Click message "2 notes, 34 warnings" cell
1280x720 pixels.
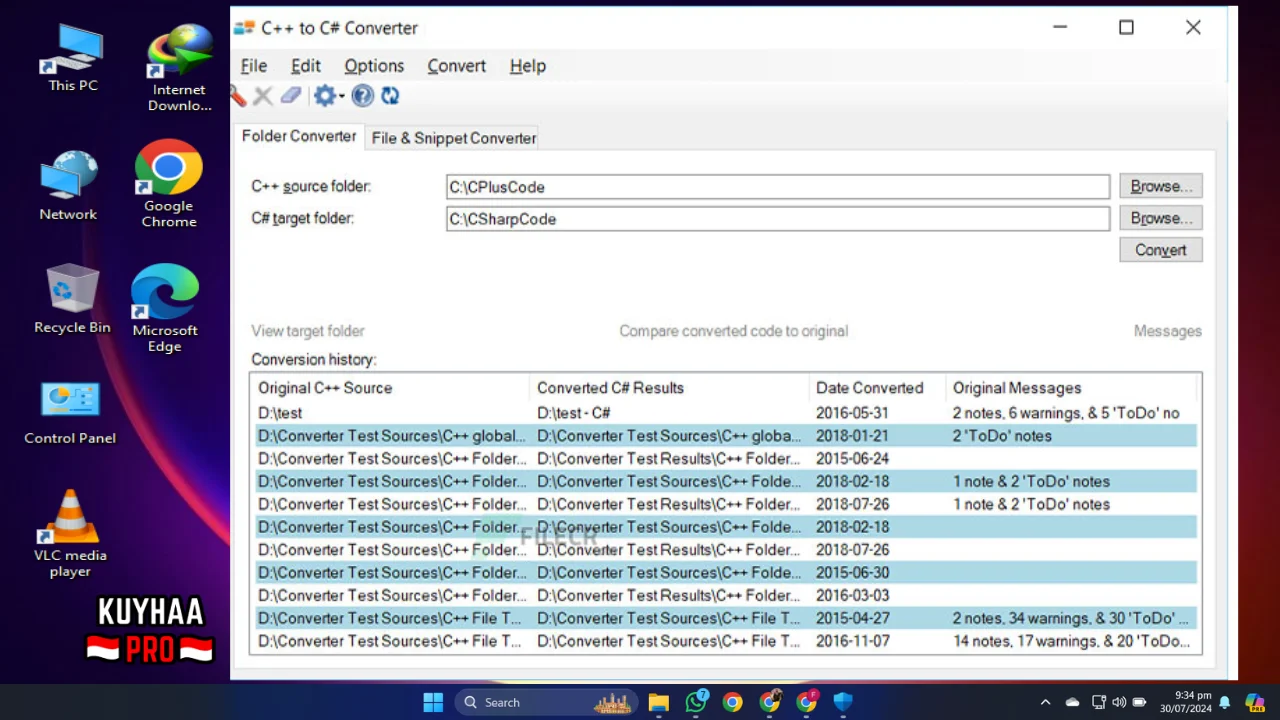coord(1071,618)
